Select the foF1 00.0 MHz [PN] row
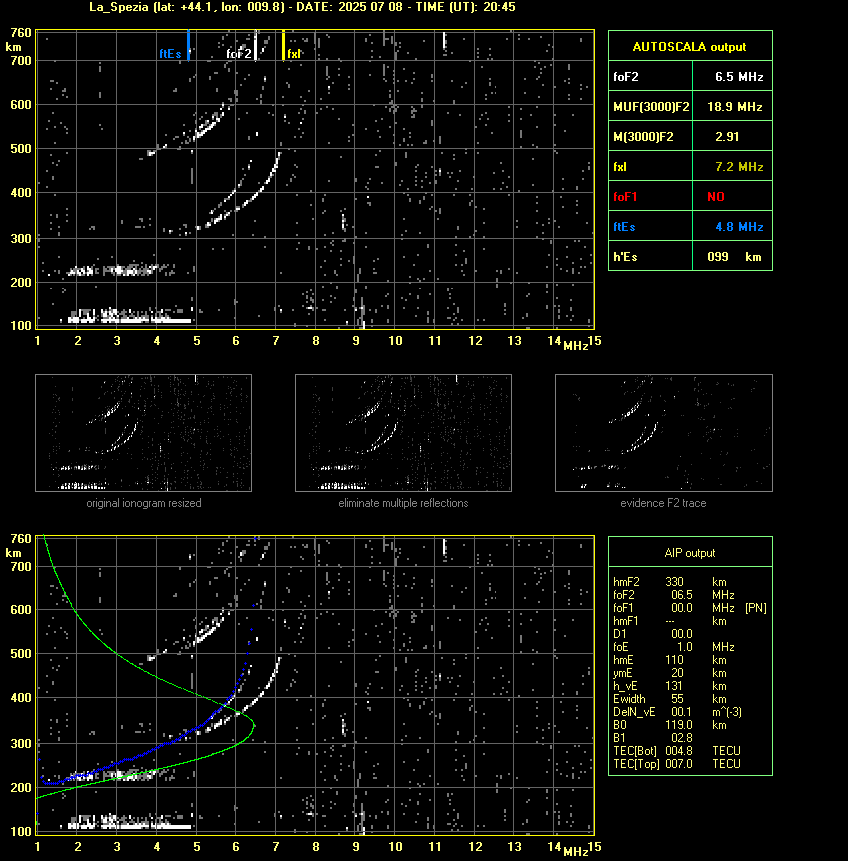 click(x=690, y=608)
